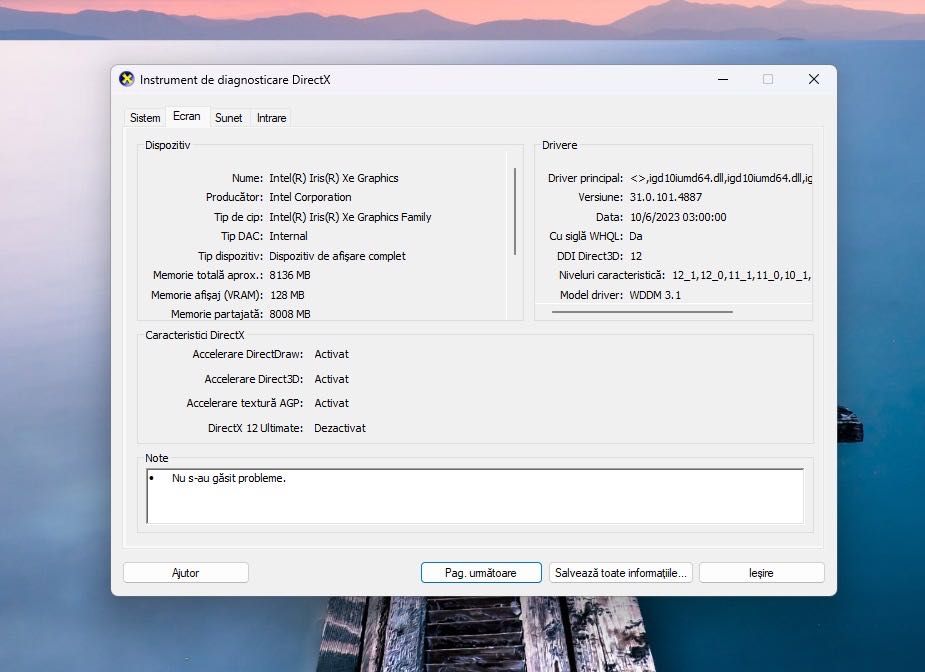Click the total memory value 8136 MB
The width and height of the screenshot is (925, 672).
click(290, 275)
